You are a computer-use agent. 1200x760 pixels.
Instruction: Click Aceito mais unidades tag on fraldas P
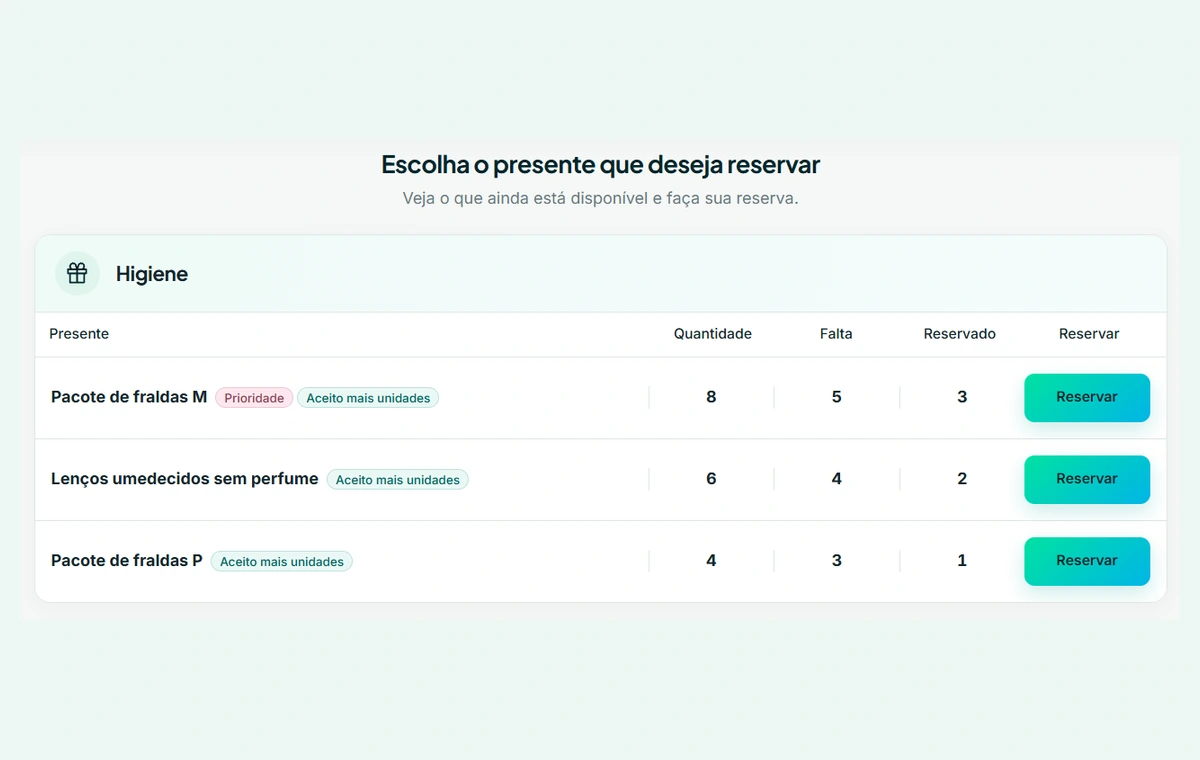[x=282, y=562]
